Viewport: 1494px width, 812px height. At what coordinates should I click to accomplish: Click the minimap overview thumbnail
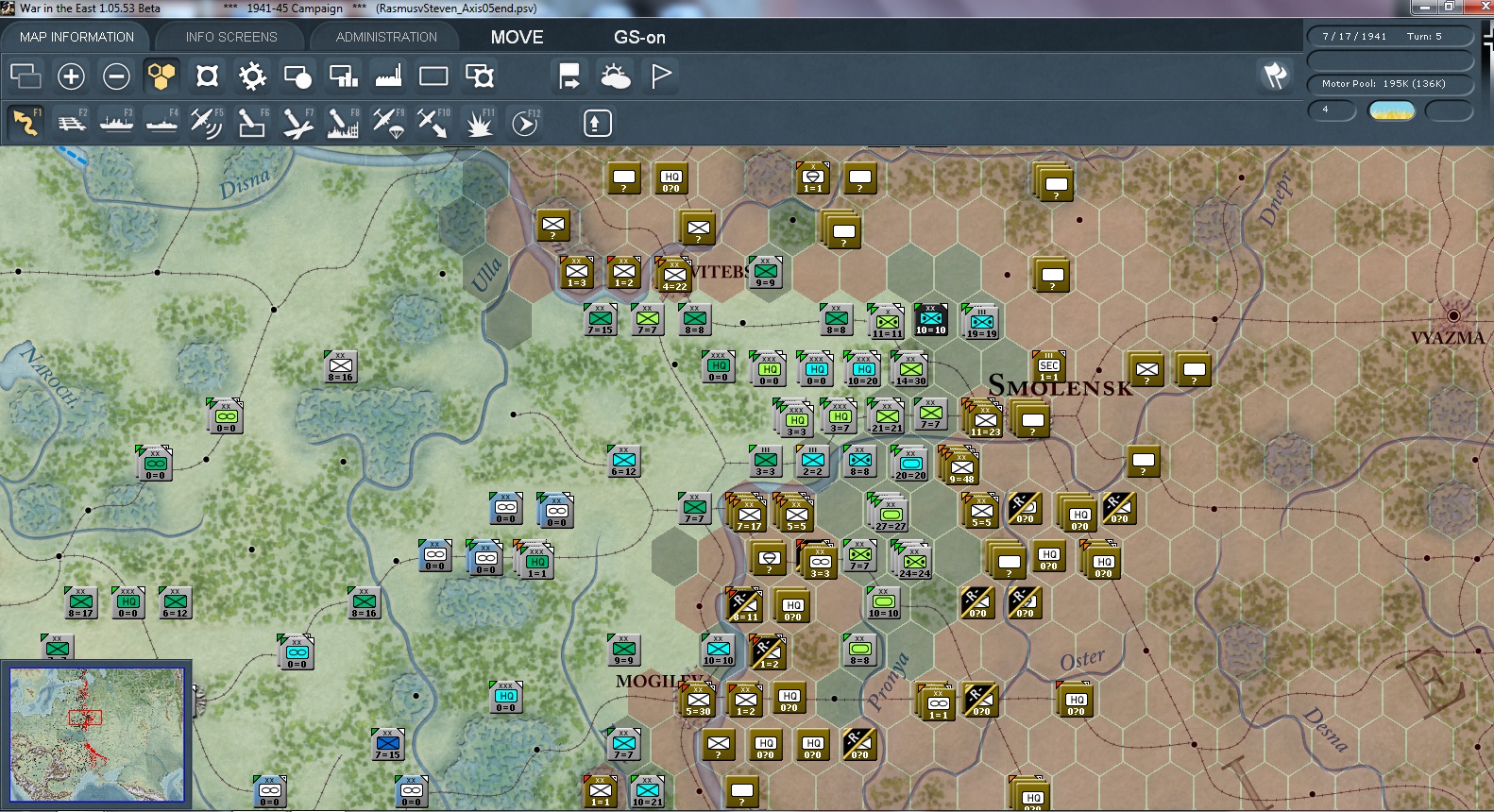click(x=96, y=735)
